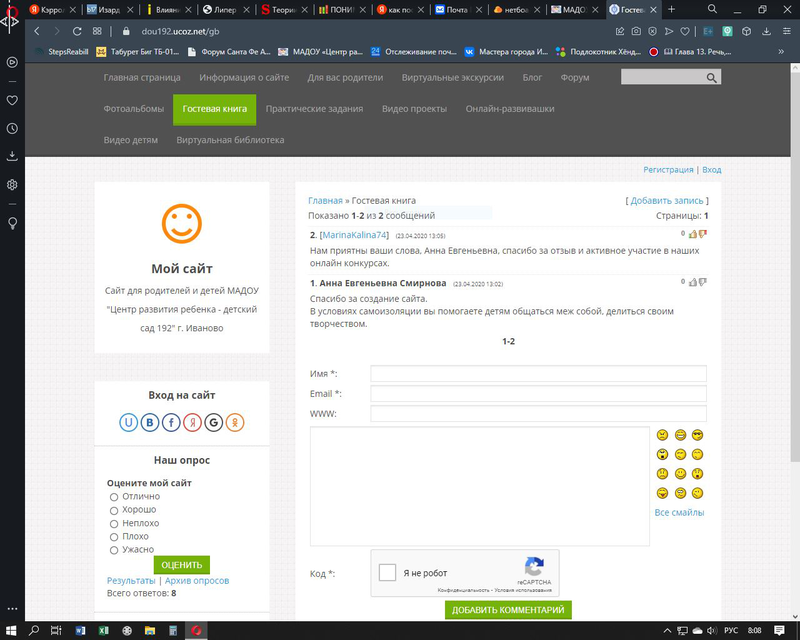Open Excel from the Windows taskbar

tap(103, 630)
